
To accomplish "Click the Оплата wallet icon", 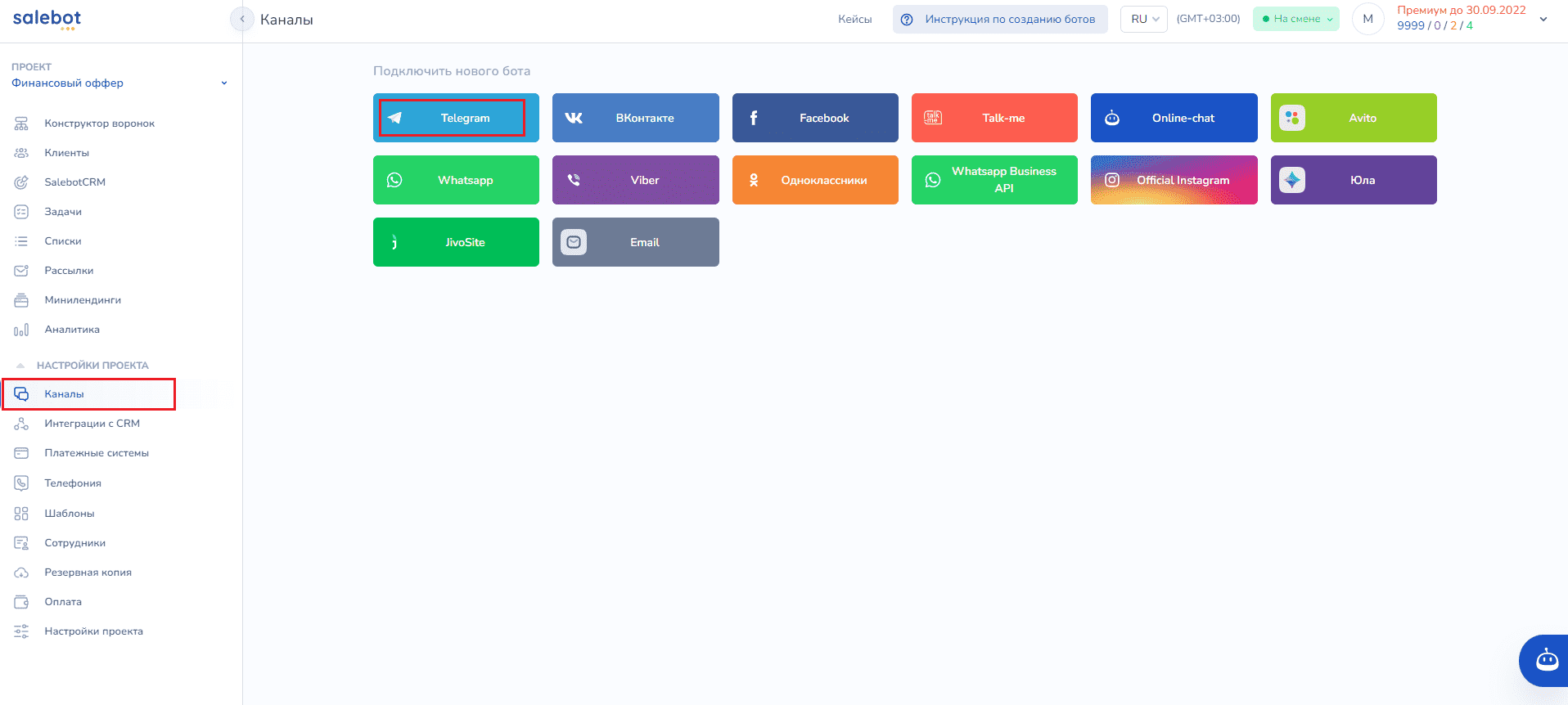I will (21, 602).
